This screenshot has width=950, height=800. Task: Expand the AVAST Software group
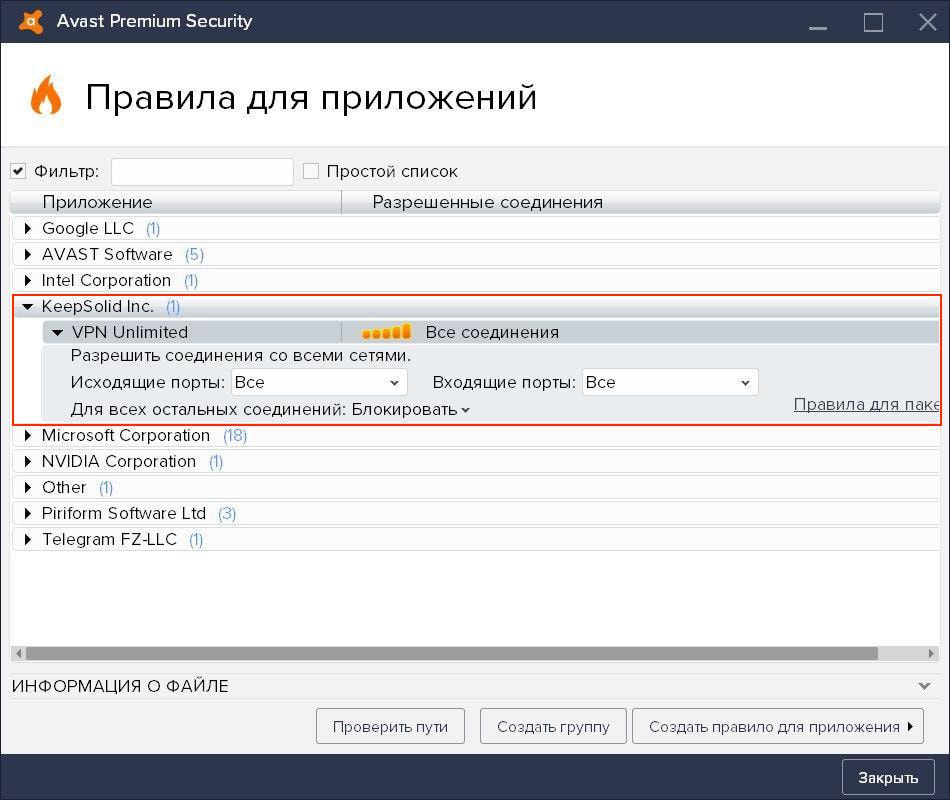coord(29,255)
